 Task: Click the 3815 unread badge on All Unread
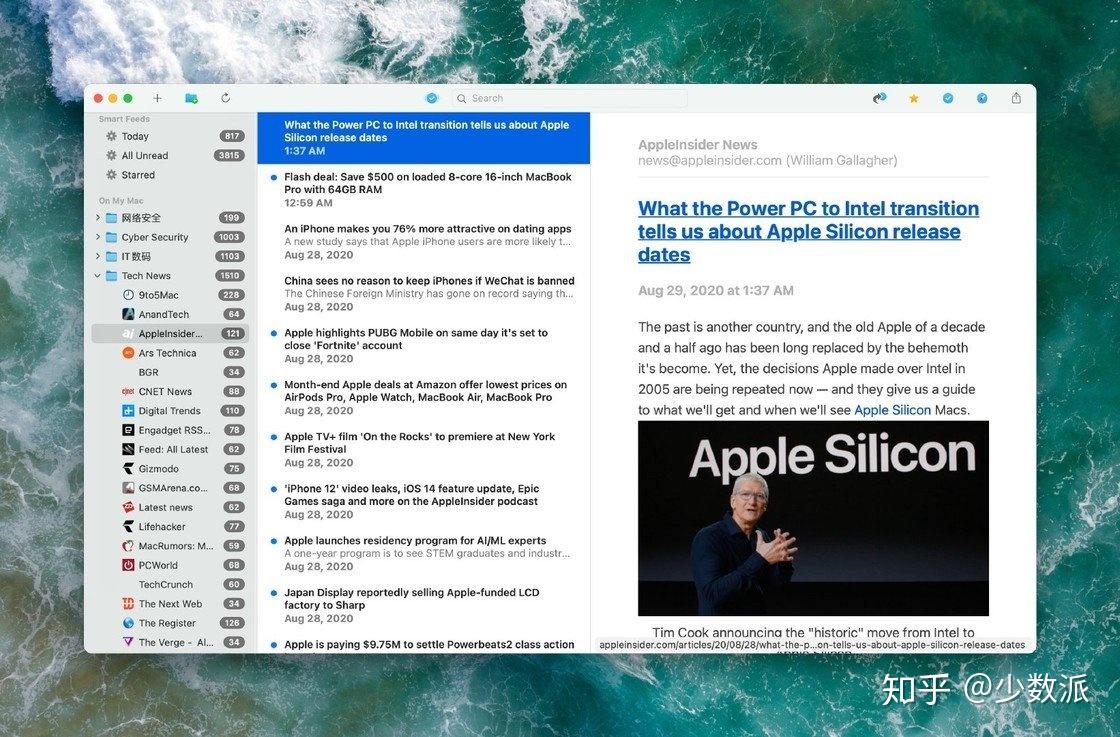(229, 155)
